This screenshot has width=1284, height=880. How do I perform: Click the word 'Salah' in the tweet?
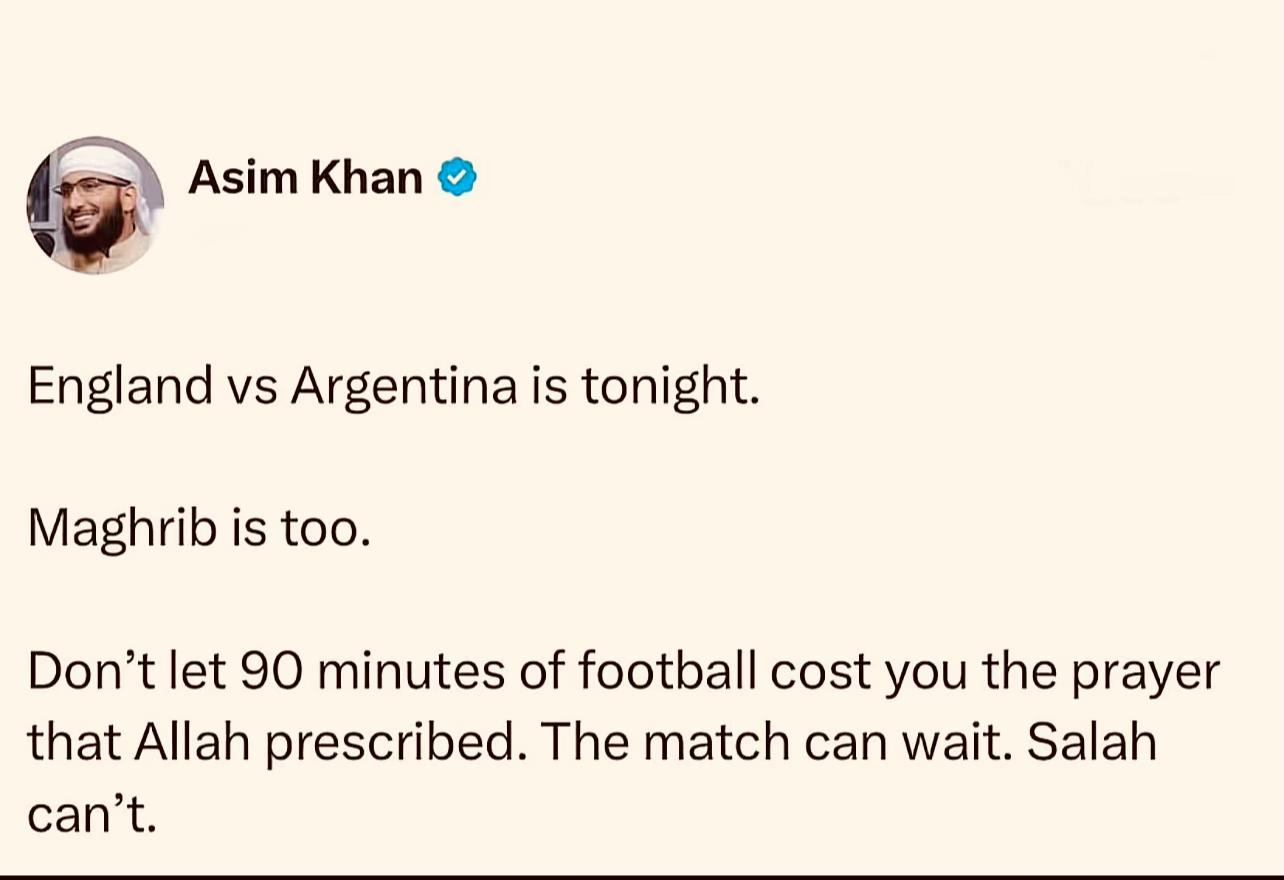point(1092,743)
